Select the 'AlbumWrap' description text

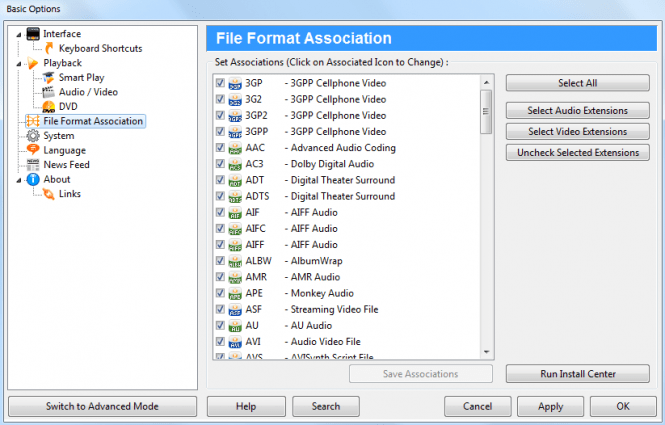coord(316,261)
